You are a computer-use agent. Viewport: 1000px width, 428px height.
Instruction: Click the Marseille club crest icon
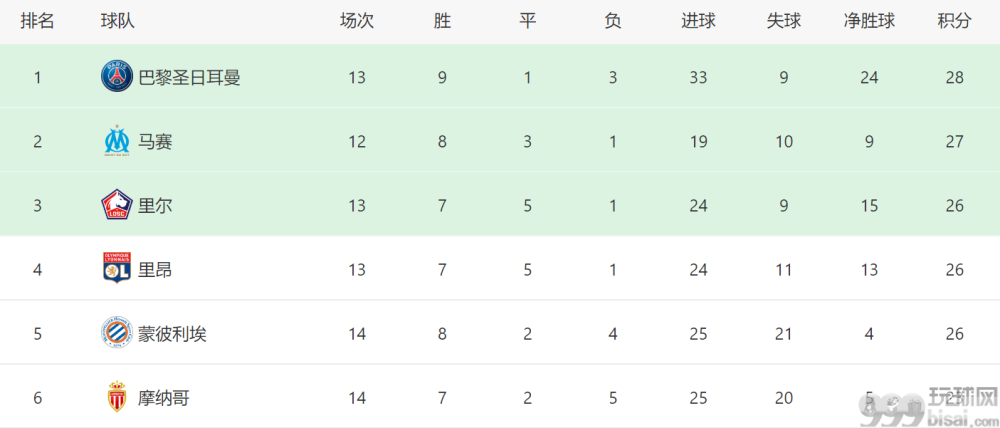click(x=117, y=141)
